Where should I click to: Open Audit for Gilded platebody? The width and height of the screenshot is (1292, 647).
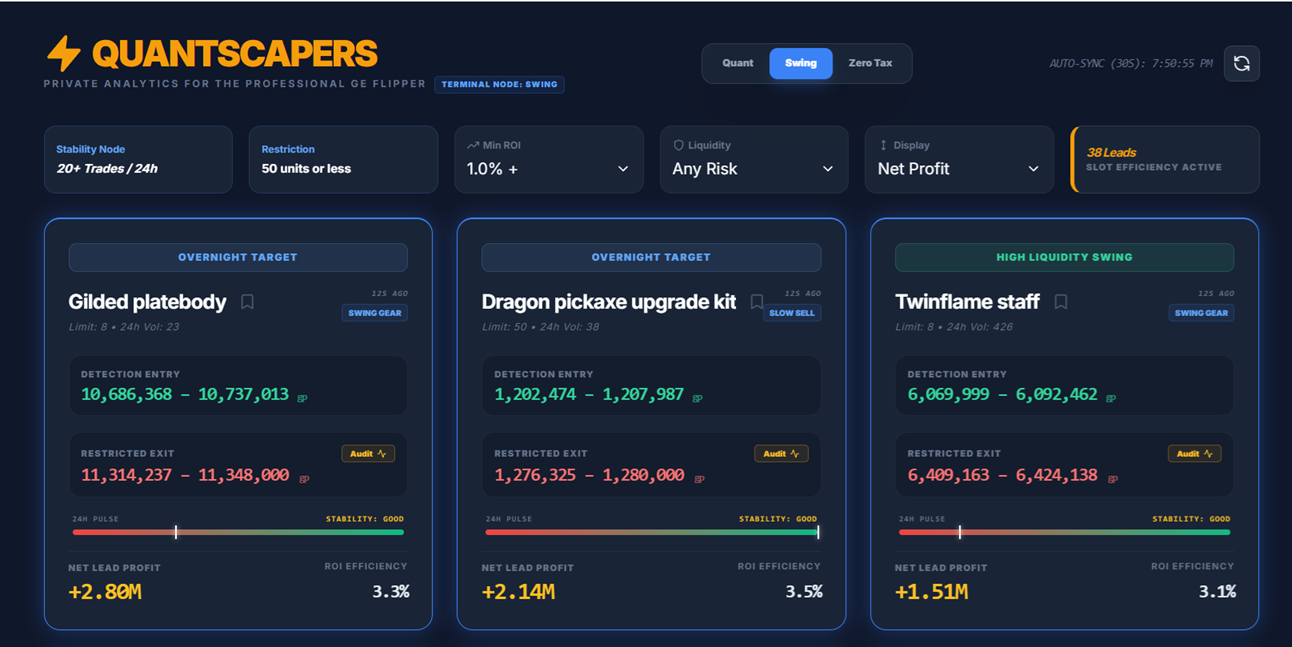[368, 454]
